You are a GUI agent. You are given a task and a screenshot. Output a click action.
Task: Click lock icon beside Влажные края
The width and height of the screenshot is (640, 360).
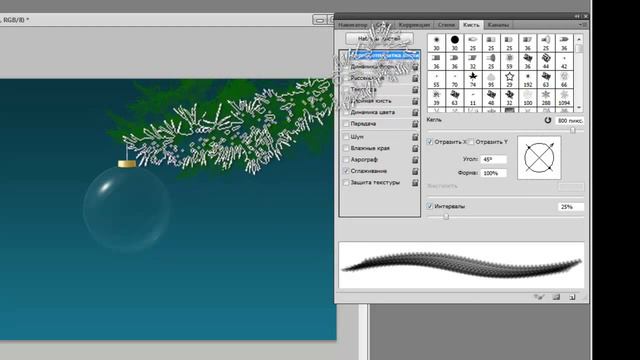pyautogui.click(x=415, y=148)
